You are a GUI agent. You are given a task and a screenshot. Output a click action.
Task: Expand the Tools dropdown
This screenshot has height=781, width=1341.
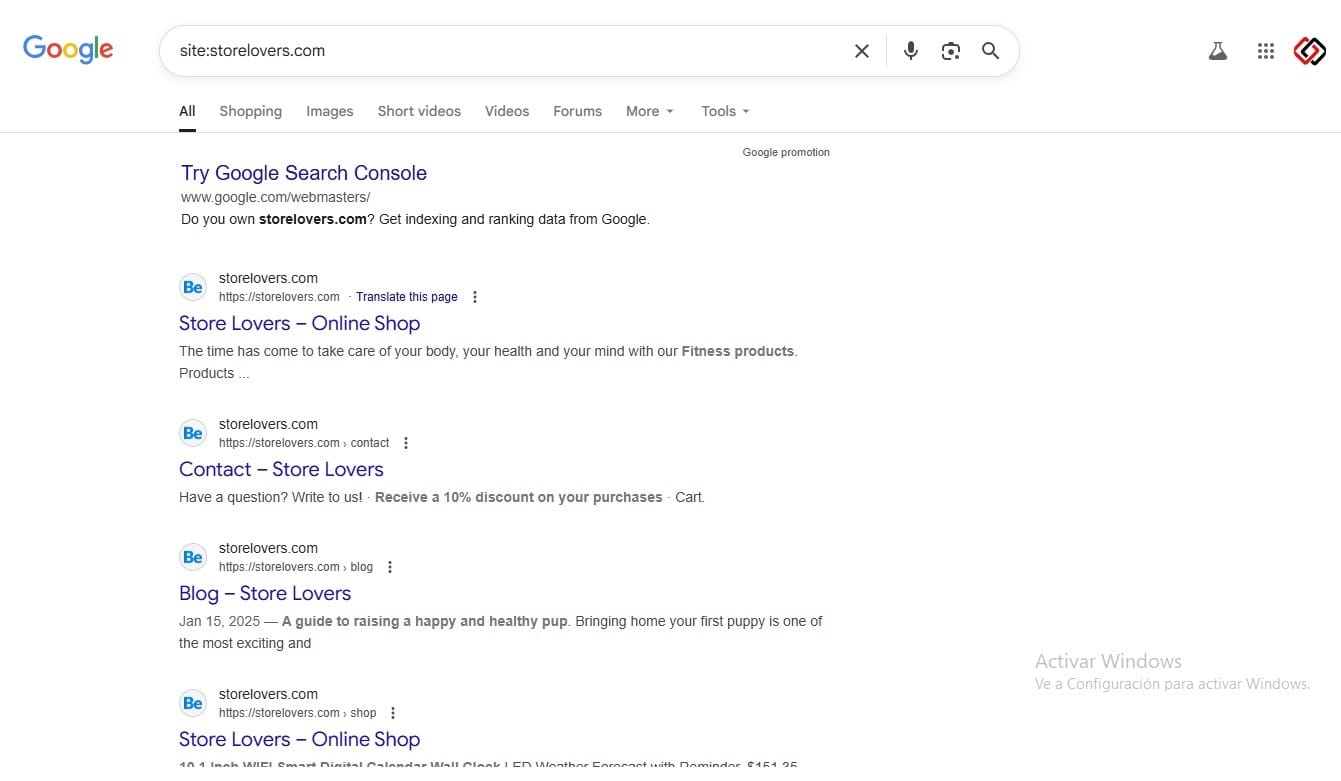pyautogui.click(x=725, y=111)
